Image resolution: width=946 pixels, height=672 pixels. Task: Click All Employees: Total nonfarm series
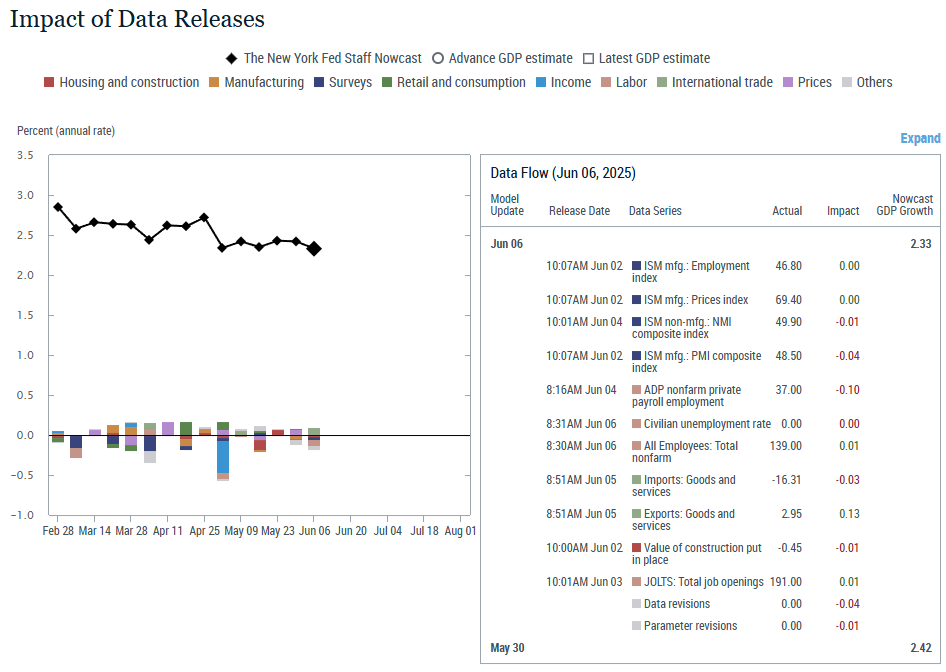click(685, 452)
